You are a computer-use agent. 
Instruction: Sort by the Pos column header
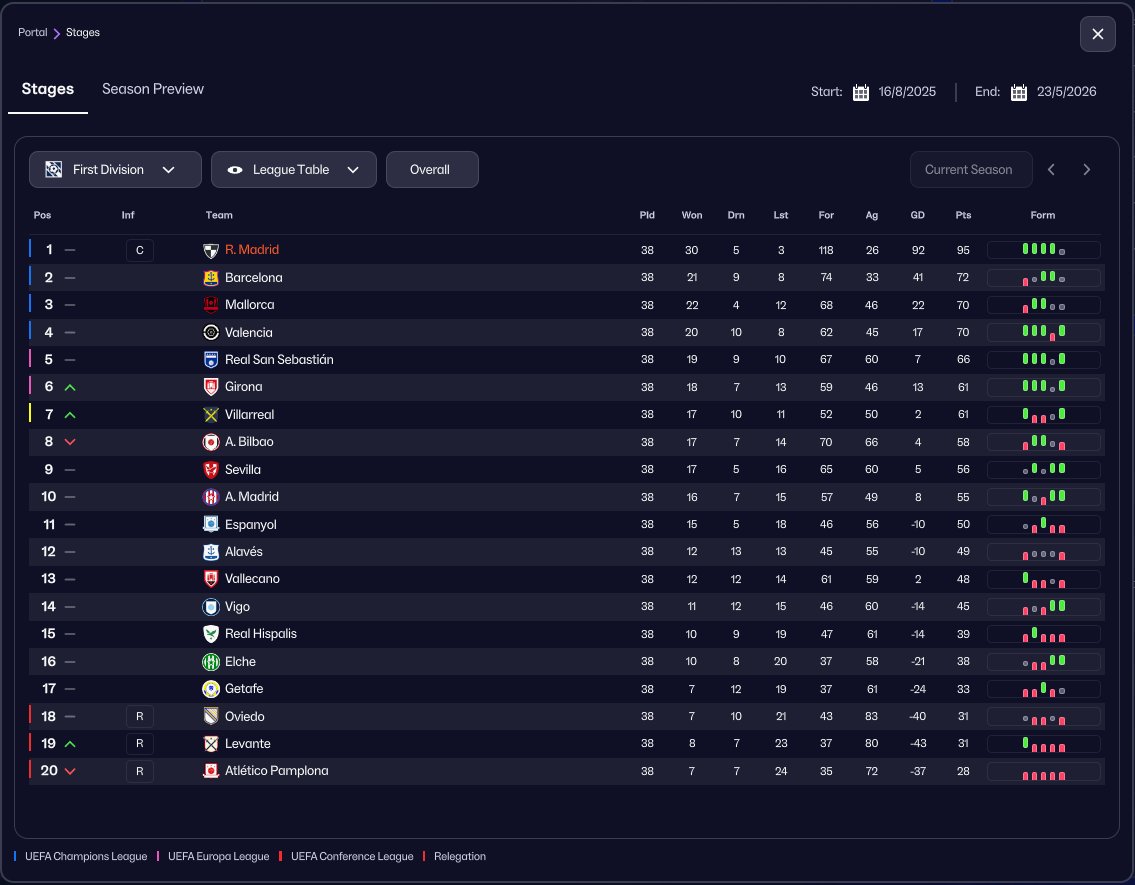42,215
